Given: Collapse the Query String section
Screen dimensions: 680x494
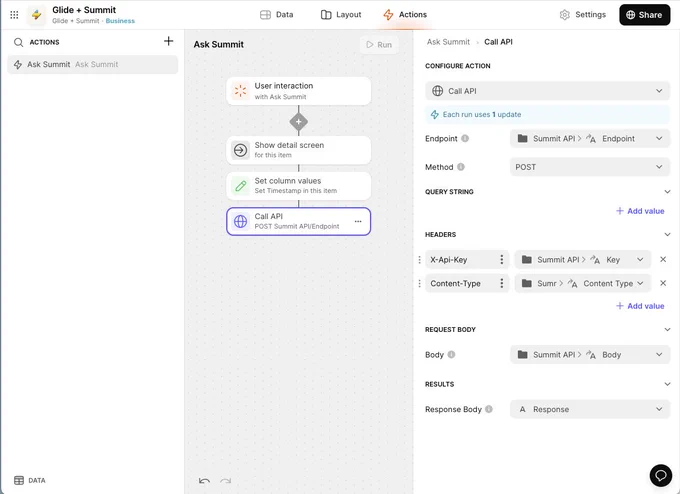Looking at the screenshot, I should 667,192.
